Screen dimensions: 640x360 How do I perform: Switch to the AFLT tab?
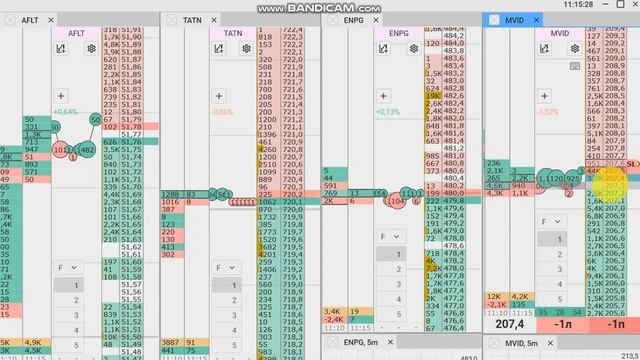coord(30,20)
